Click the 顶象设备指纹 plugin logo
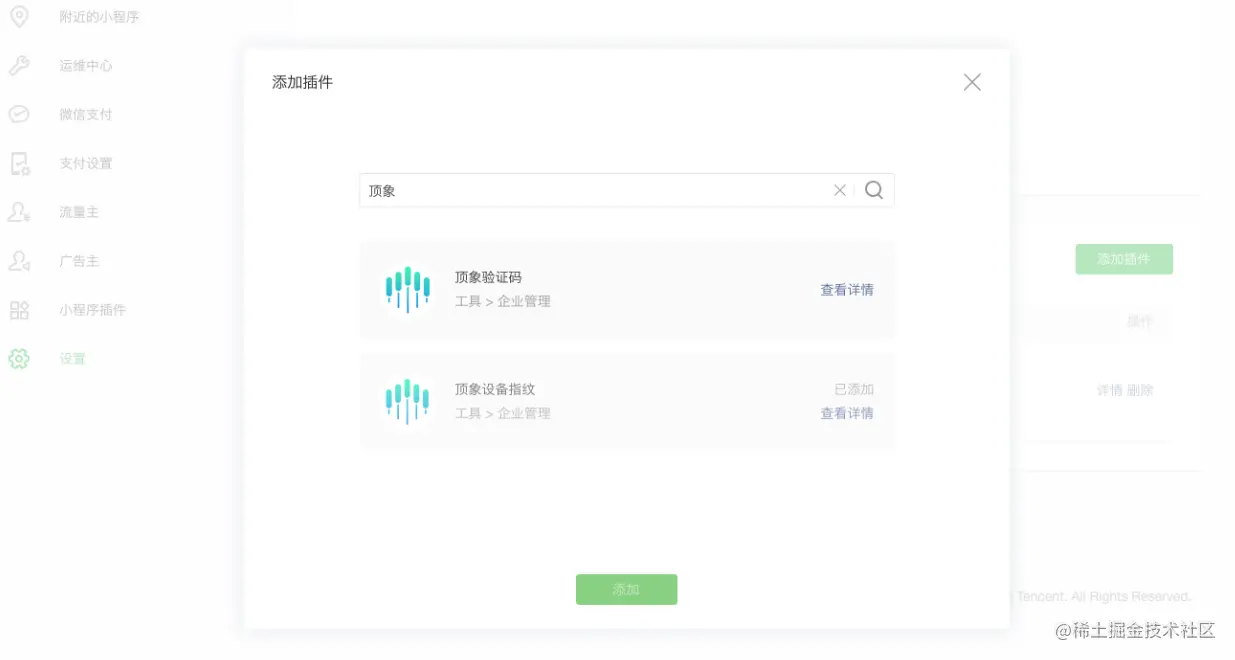Image resolution: width=1235 pixels, height=660 pixels. [x=407, y=401]
